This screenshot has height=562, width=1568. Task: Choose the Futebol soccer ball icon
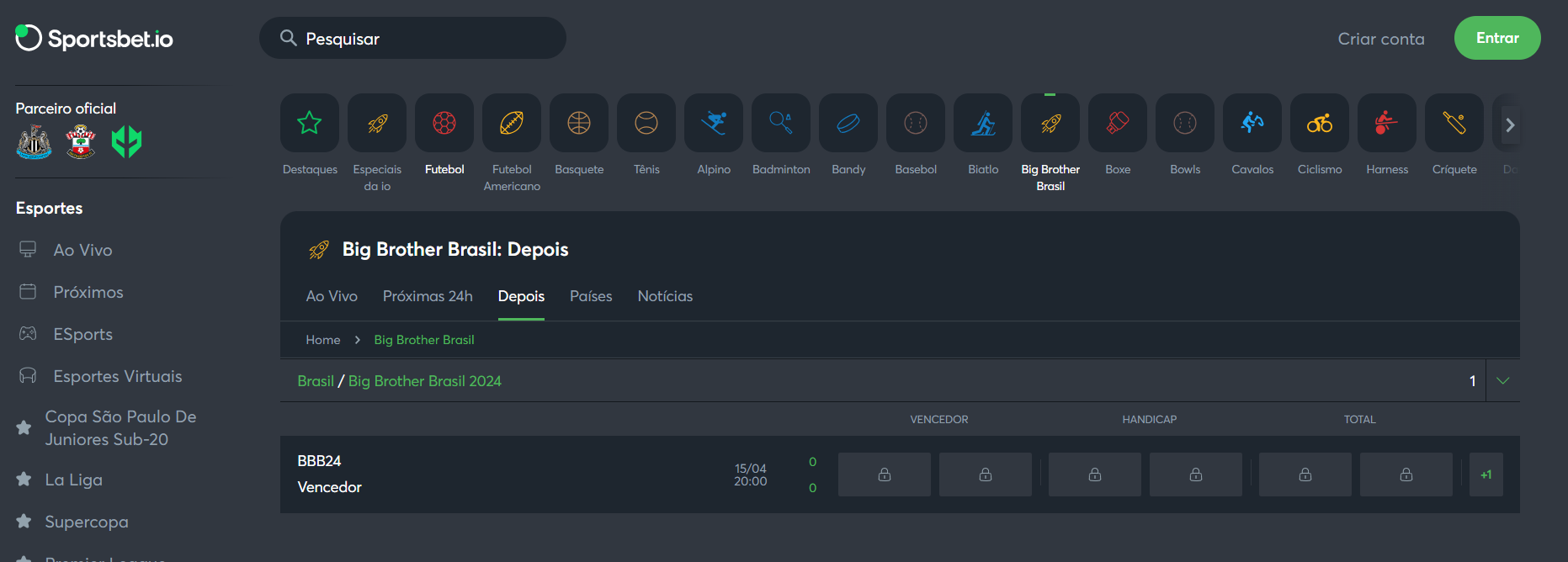point(444,123)
